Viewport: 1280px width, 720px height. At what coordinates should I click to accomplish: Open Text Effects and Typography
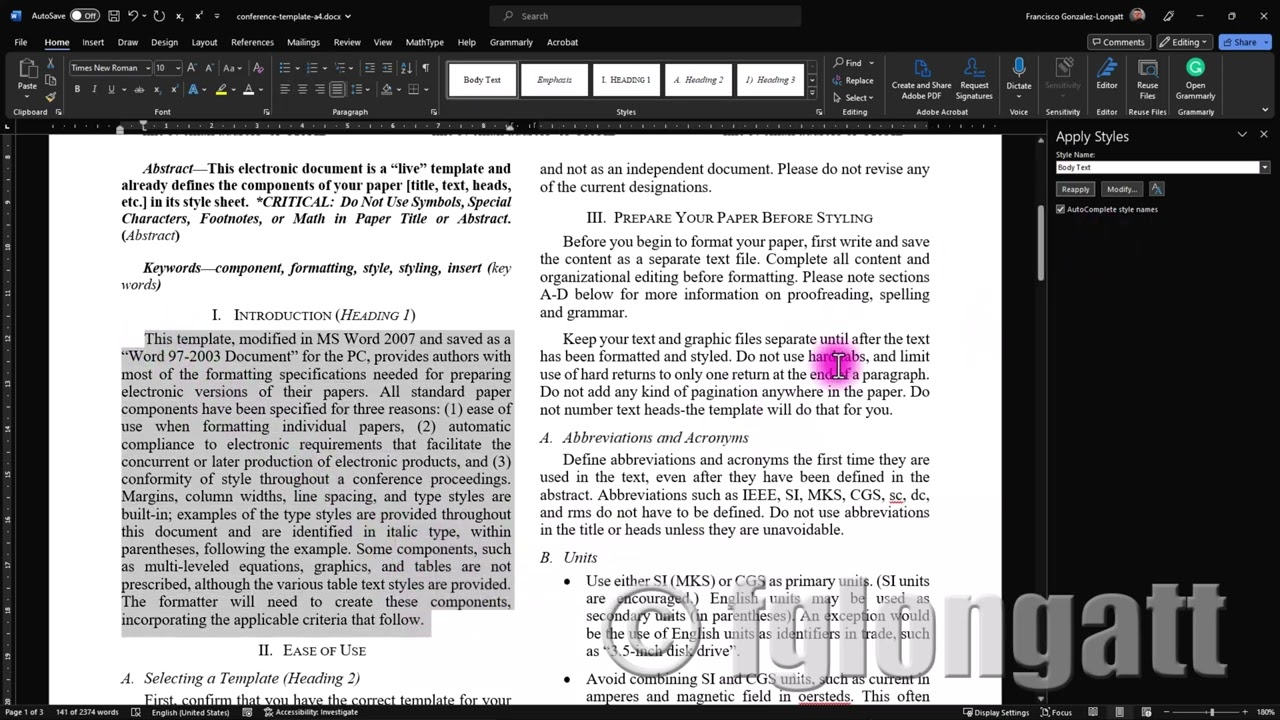tap(194, 89)
